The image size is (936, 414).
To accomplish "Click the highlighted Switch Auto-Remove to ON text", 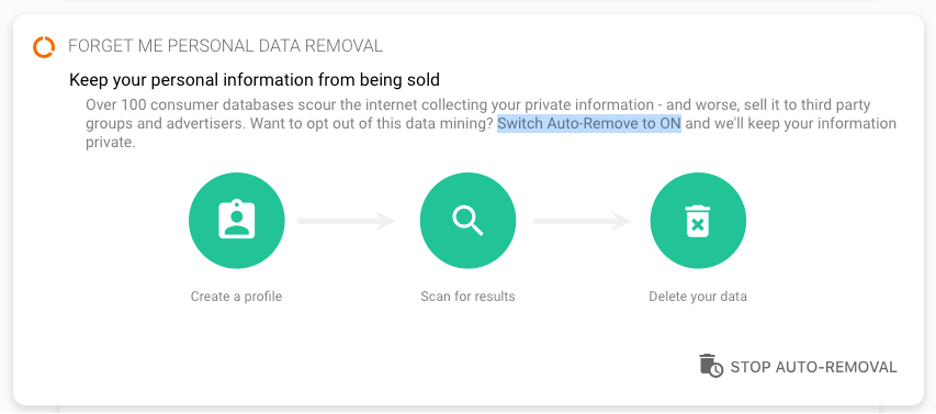I will click(x=589, y=124).
